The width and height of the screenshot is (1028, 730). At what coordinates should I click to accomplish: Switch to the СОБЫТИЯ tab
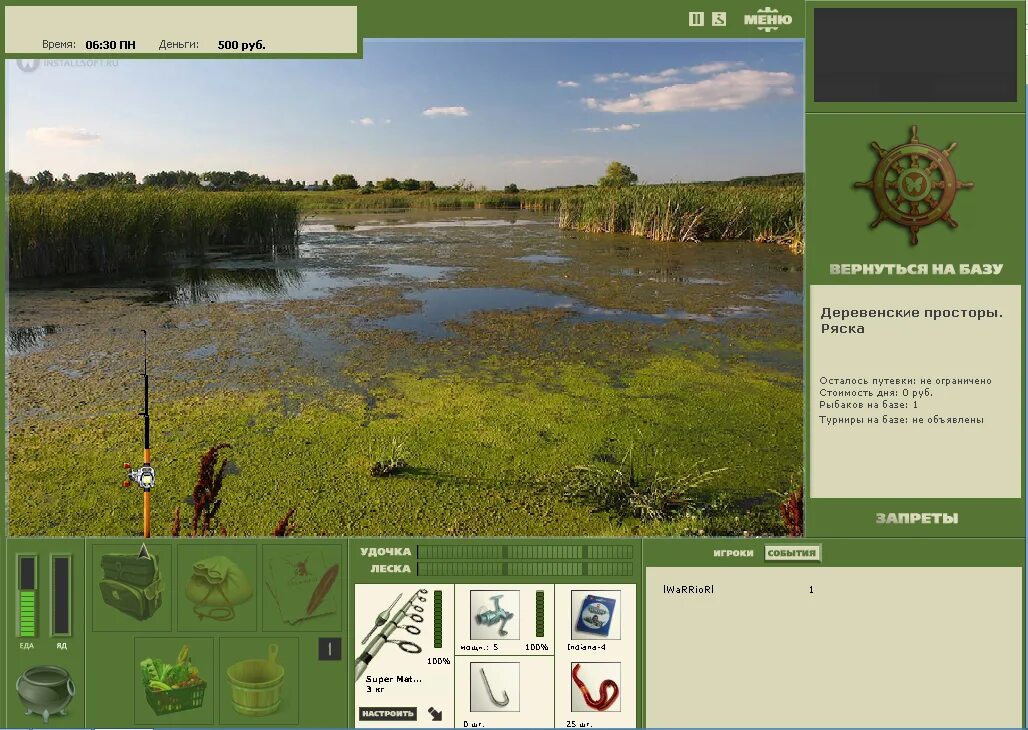tap(791, 553)
